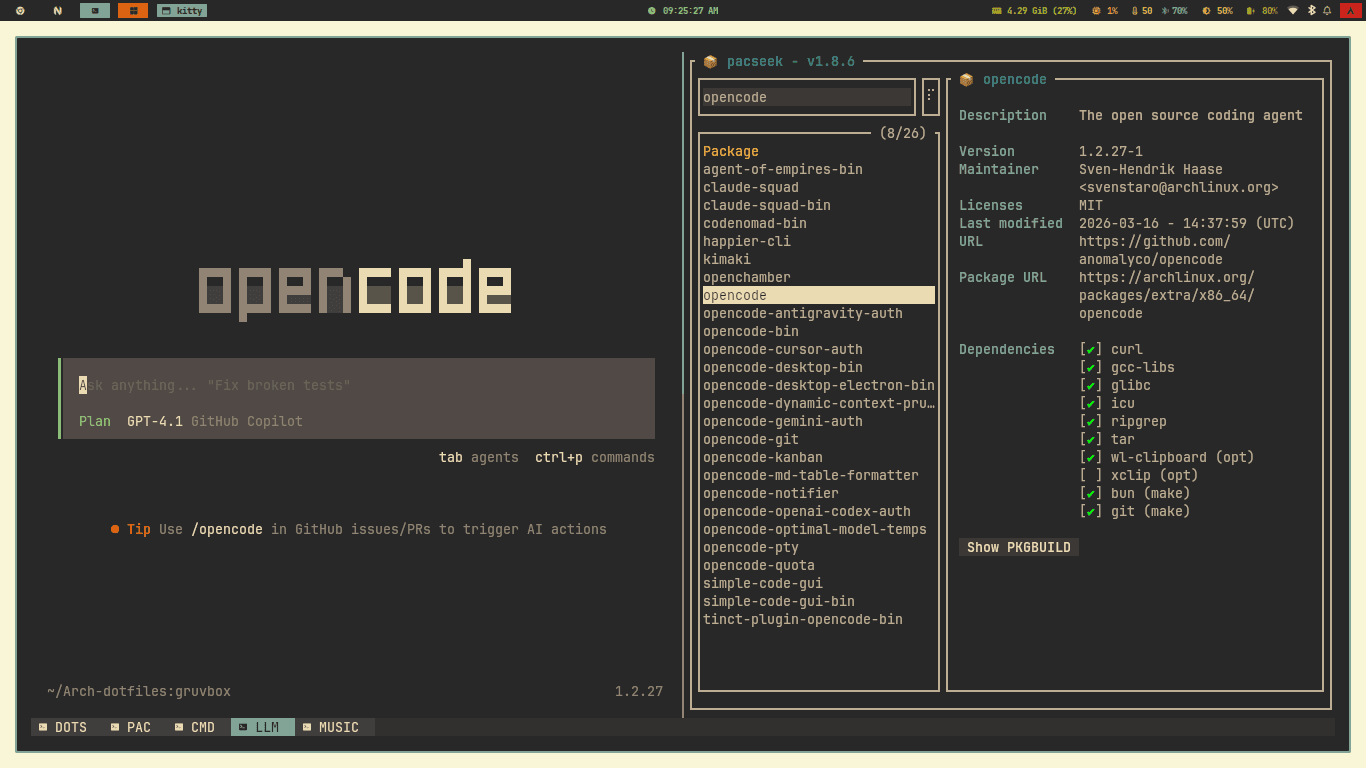
Task: Select the opencode-antigravity-auth package
Action: coord(803,313)
